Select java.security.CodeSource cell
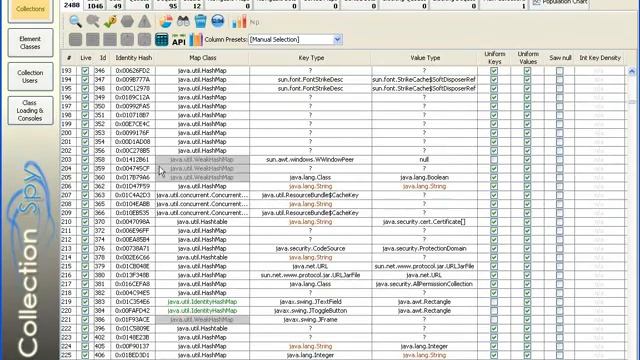640x360 pixels. coord(310,249)
